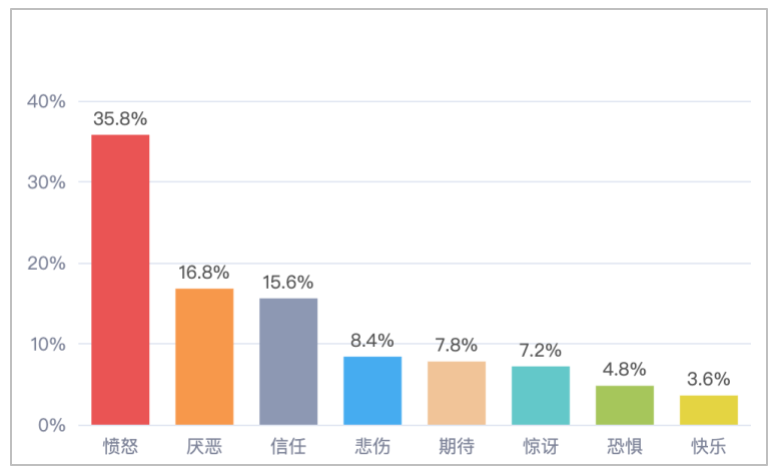
Task: Select the teal 惊讶 bar
Action: tap(540, 396)
